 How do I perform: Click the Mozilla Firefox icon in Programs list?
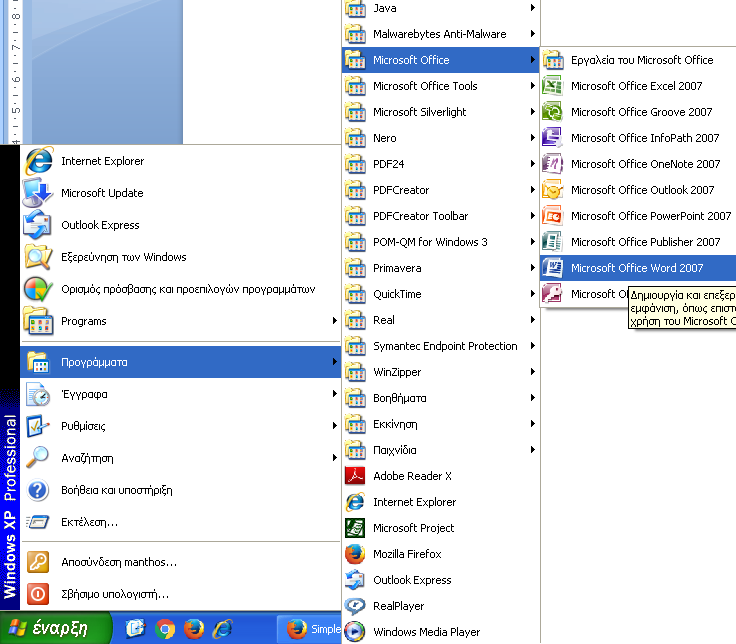[x=355, y=554]
